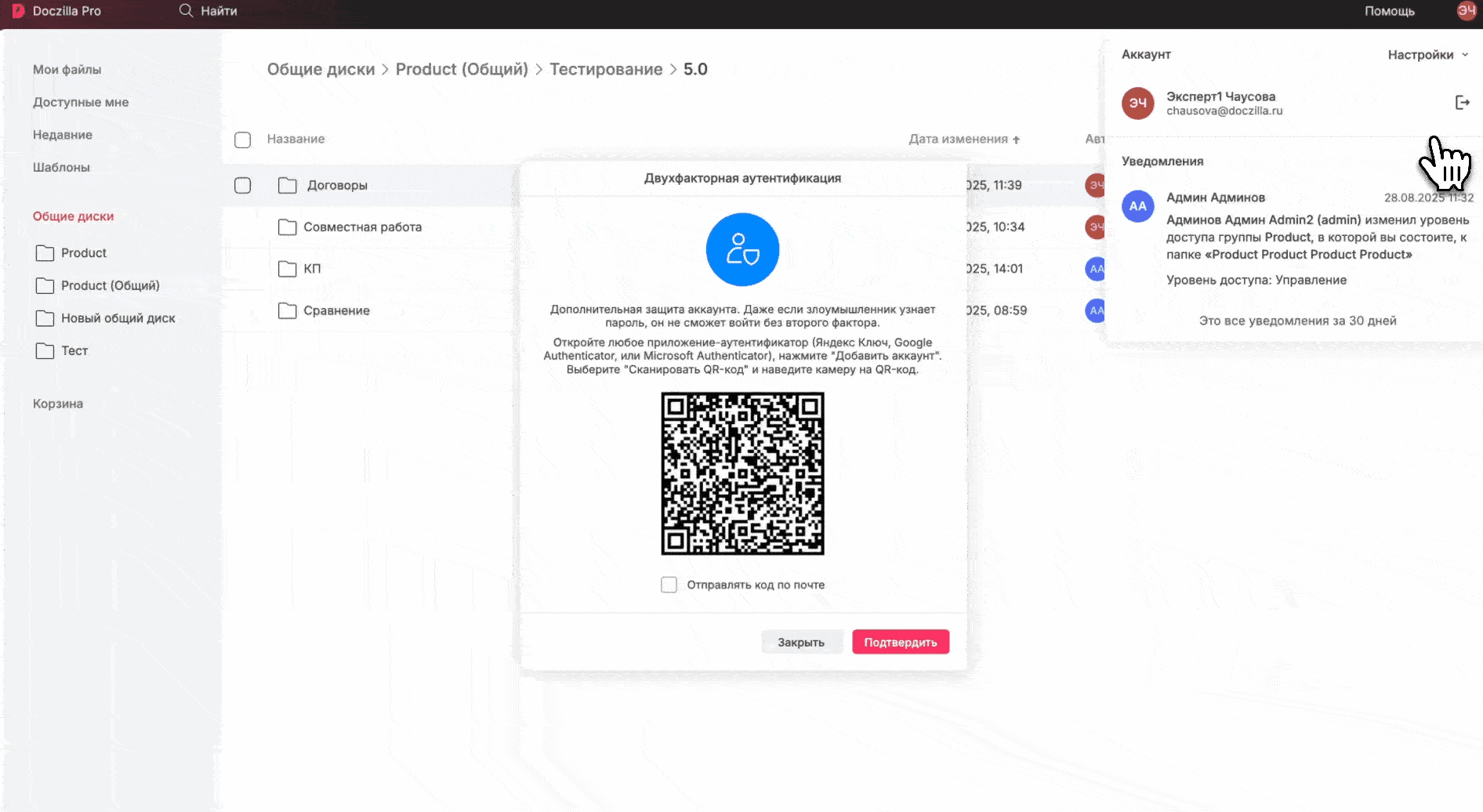Click the Product disk folder icon in sidebar
The width and height of the screenshot is (1483, 812).
(45, 253)
